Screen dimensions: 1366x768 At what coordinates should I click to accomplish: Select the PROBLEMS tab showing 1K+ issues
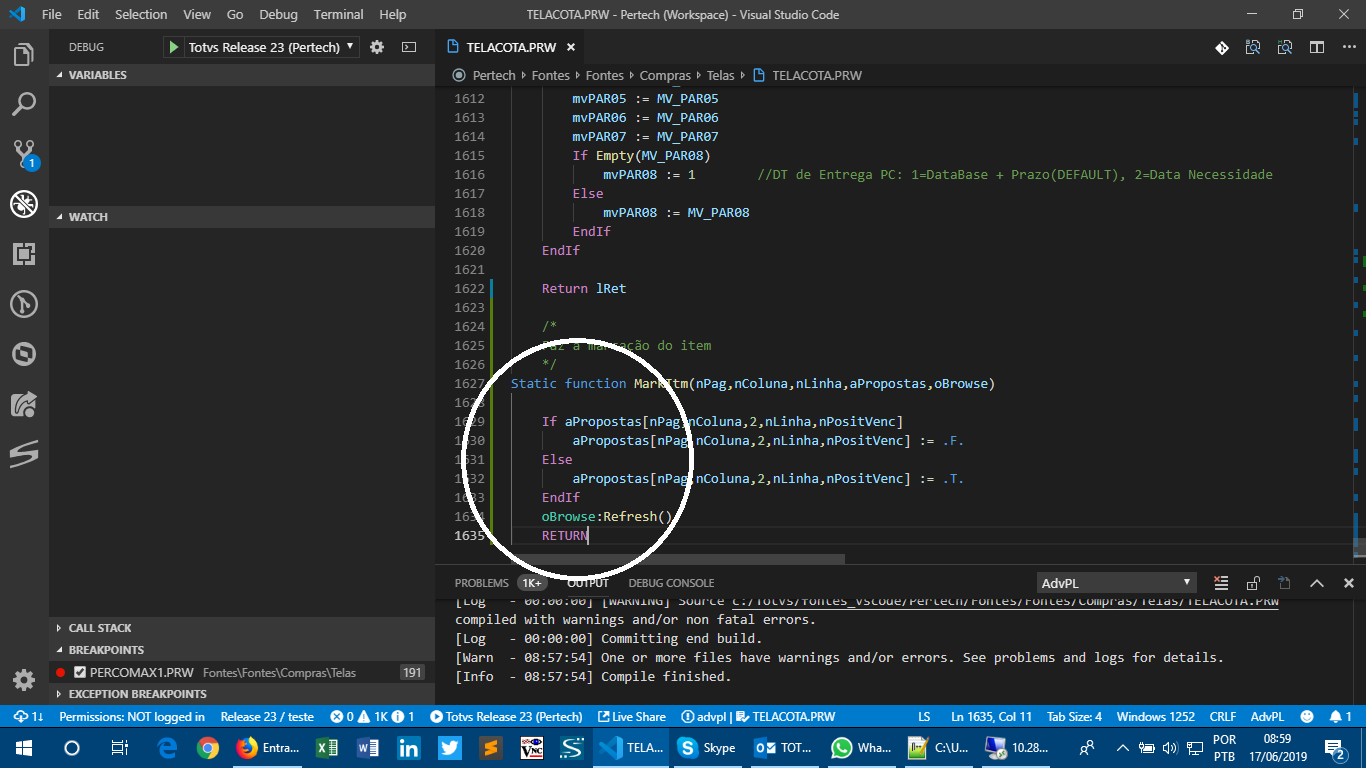pyautogui.click(x=481, y=582)
